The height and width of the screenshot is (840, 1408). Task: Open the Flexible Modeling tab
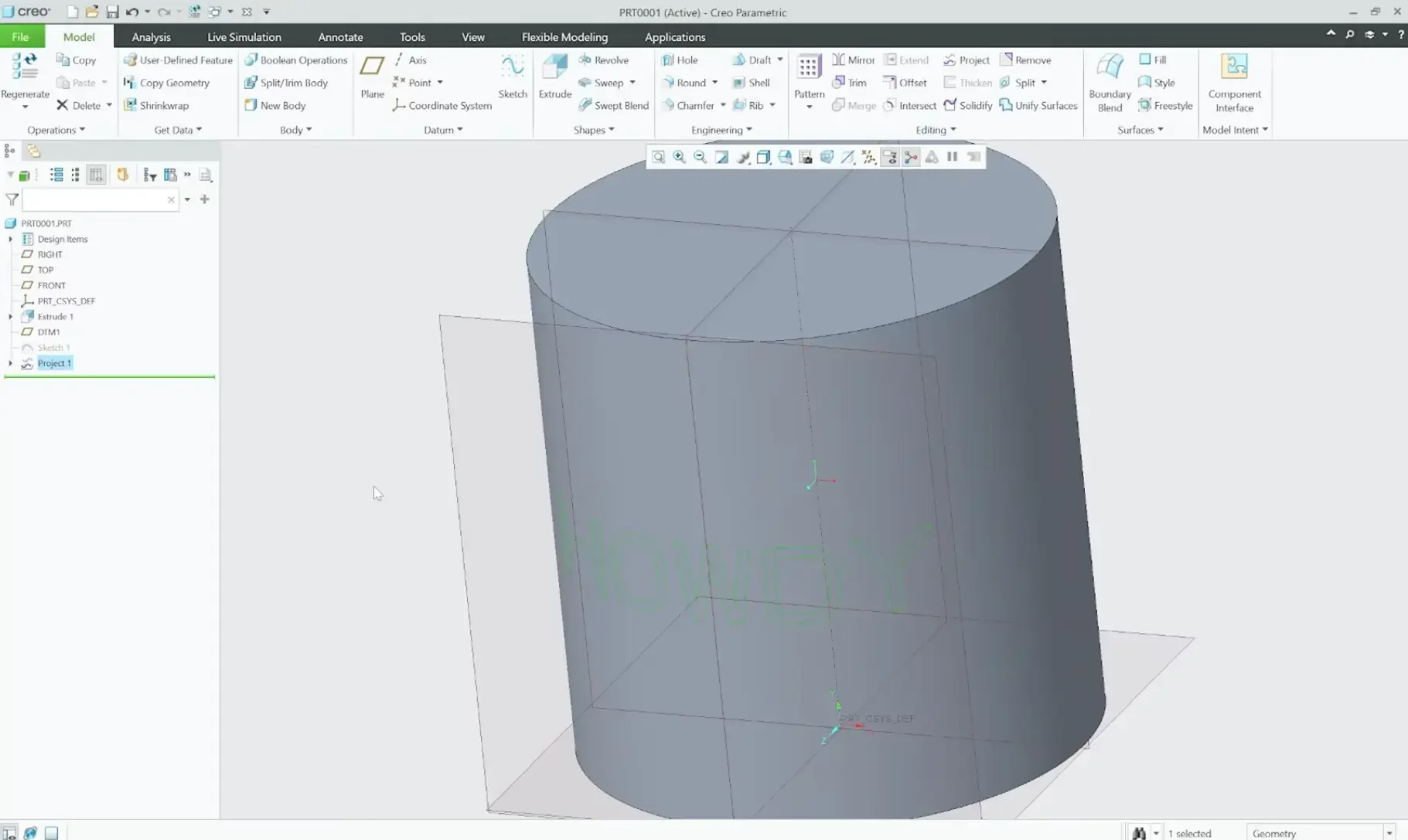(x=564, y=36)
